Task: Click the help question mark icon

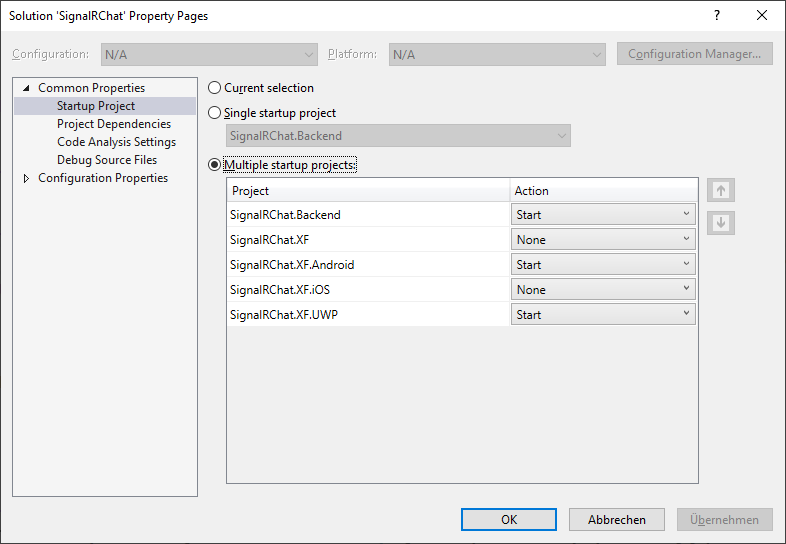Action: 716,16
